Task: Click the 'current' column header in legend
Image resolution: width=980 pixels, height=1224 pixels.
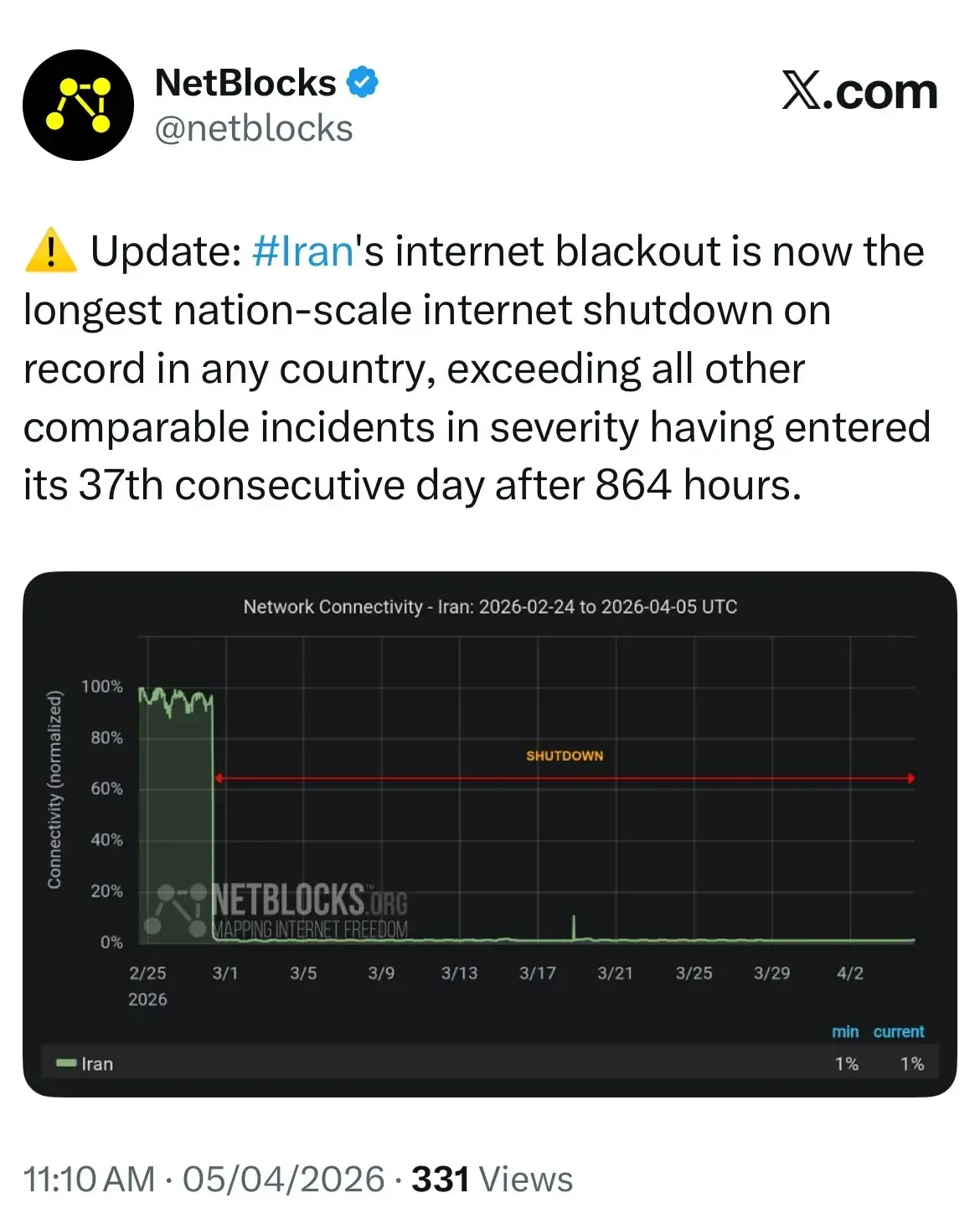Action: (899, 1031)
